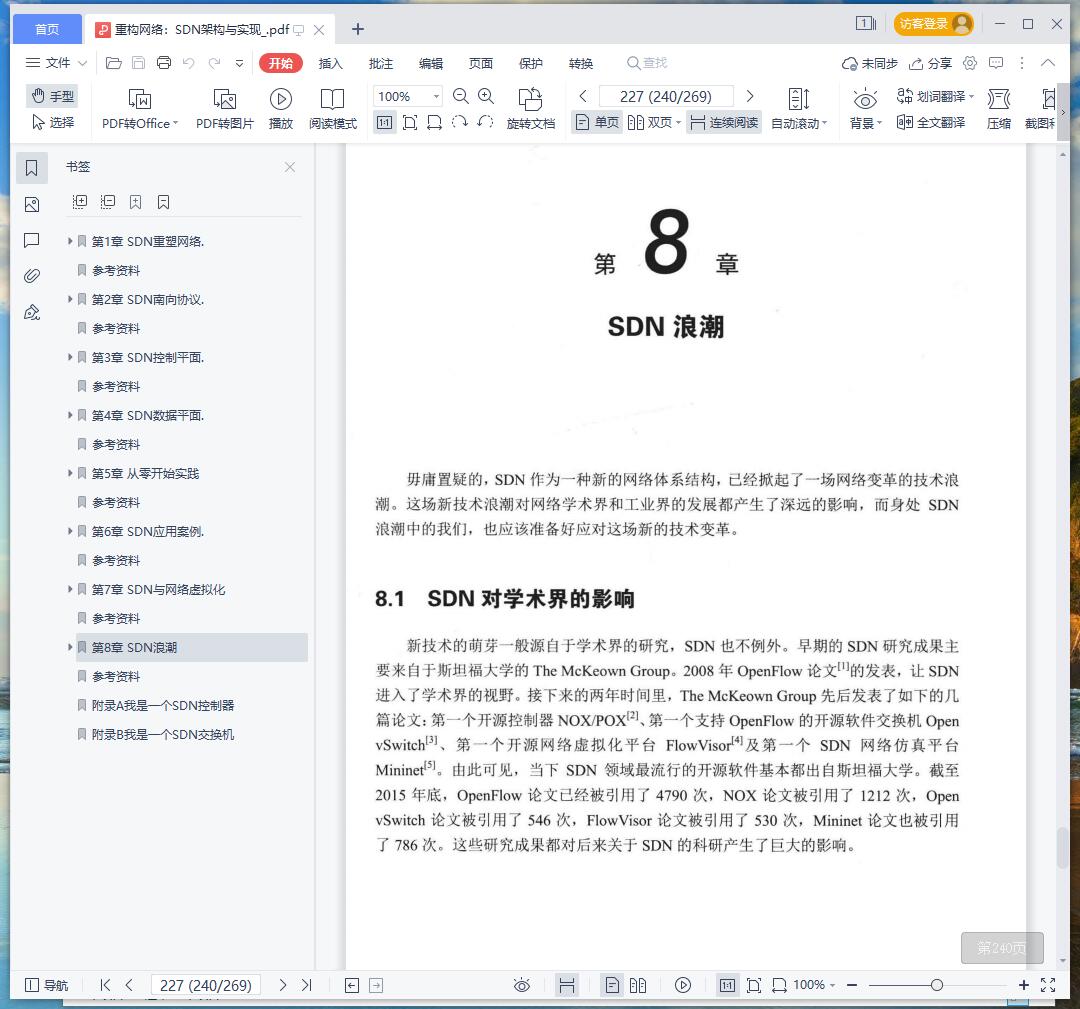Open the 文件 menu dropdown
1080x1009 pixels.
(56, 63)
